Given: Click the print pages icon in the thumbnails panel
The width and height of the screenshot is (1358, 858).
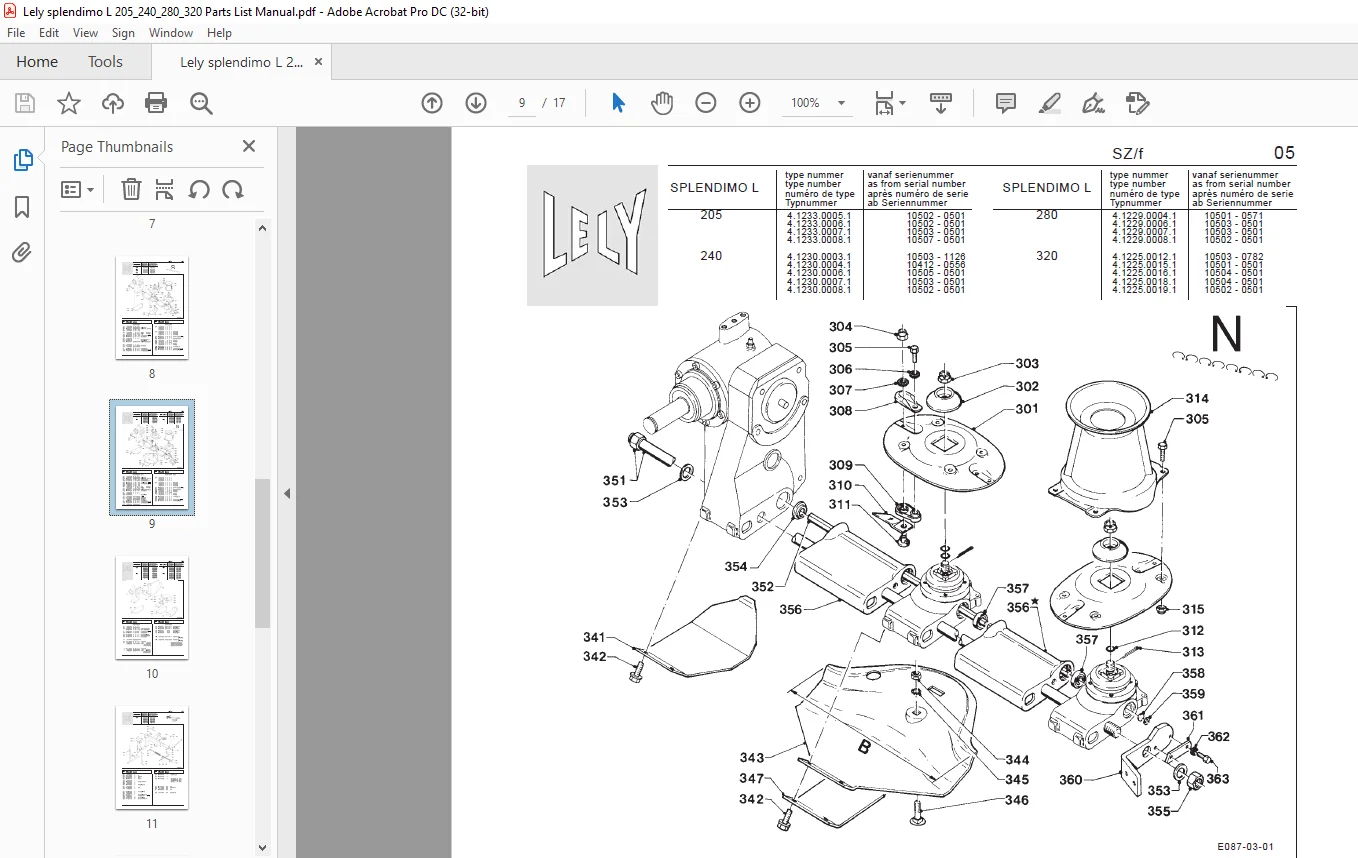Looking at the screenshot, I should (x=165, y=189).
